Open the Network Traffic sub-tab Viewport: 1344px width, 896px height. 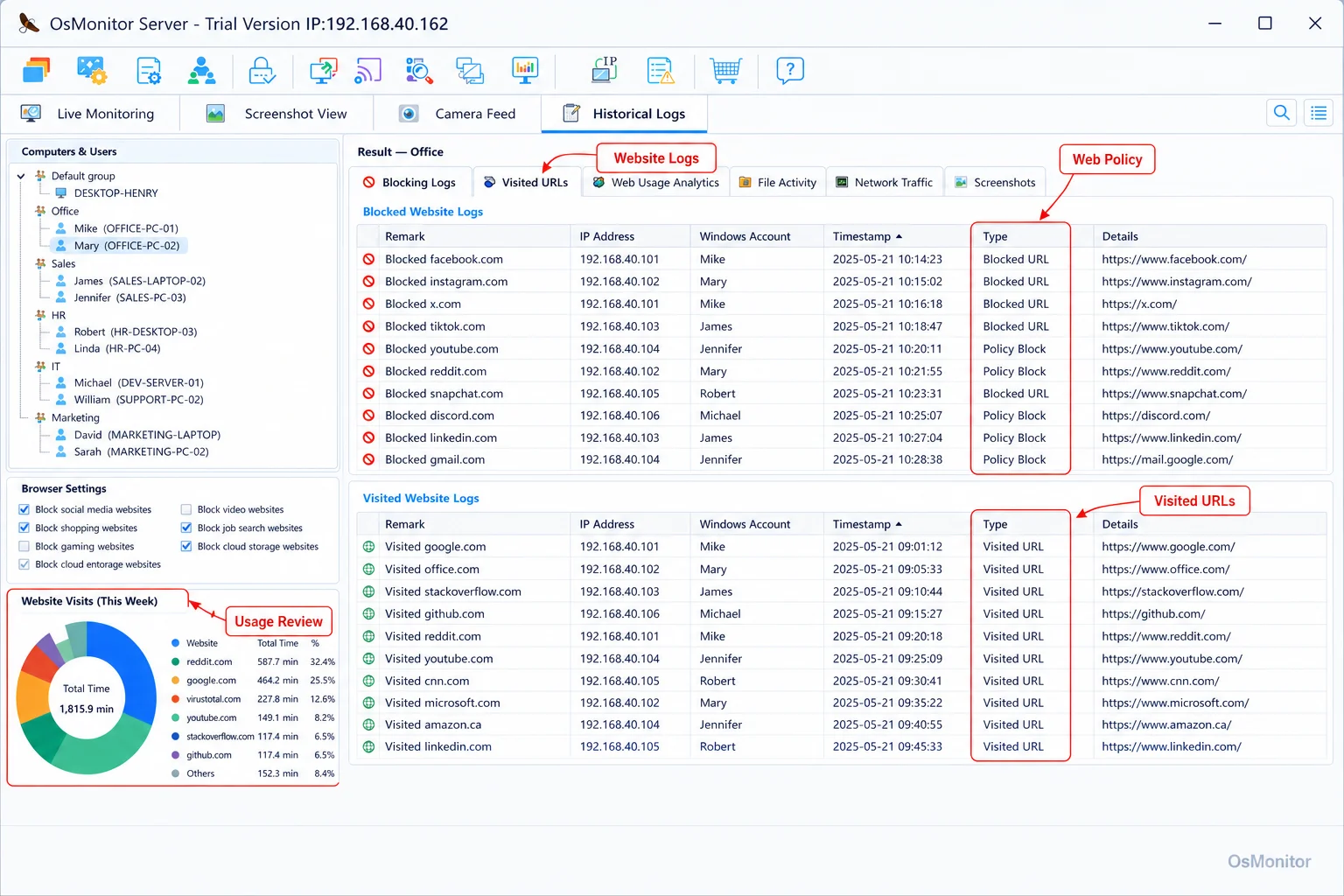[885, 182]
